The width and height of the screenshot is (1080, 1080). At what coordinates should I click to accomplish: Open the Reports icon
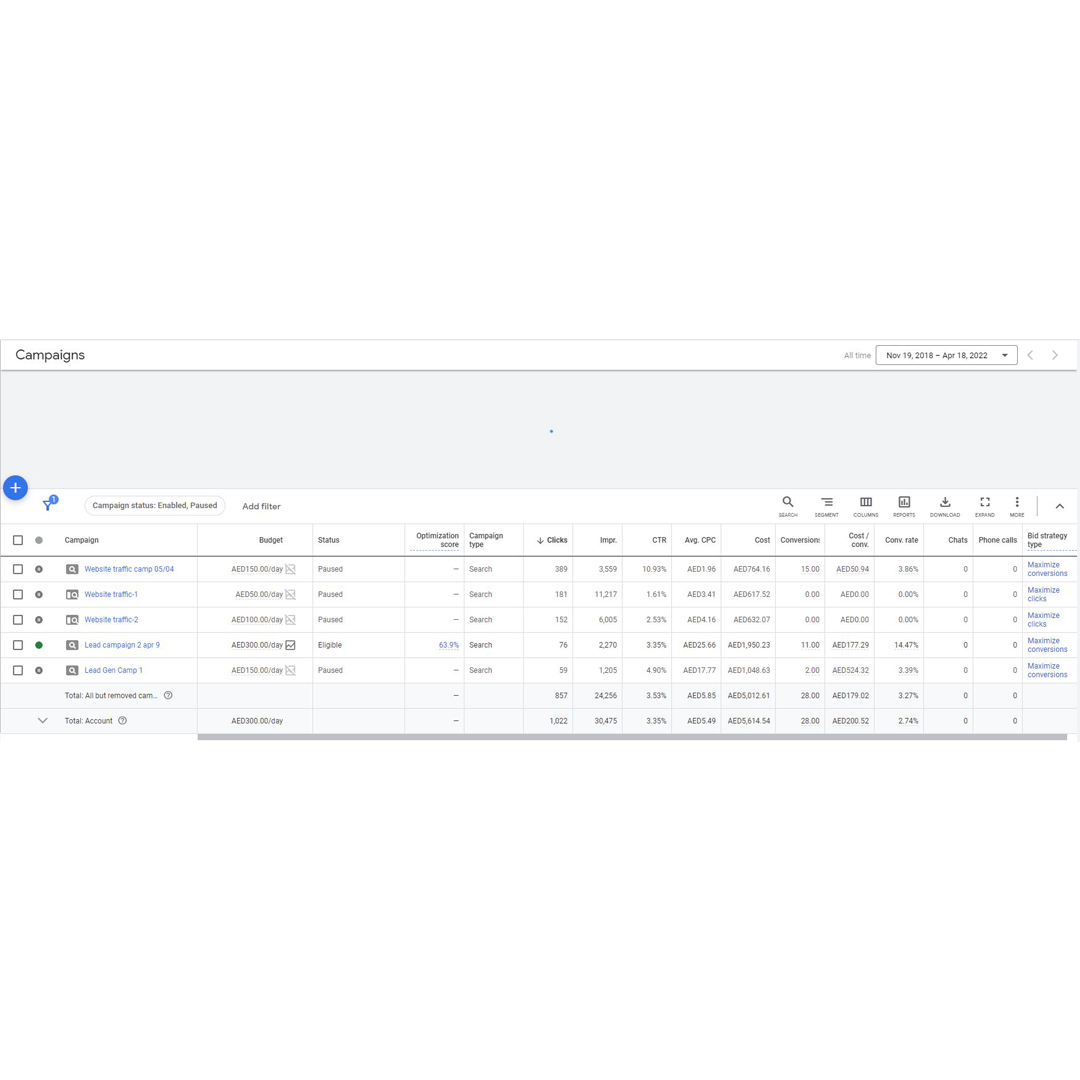[x=904, y=506]
